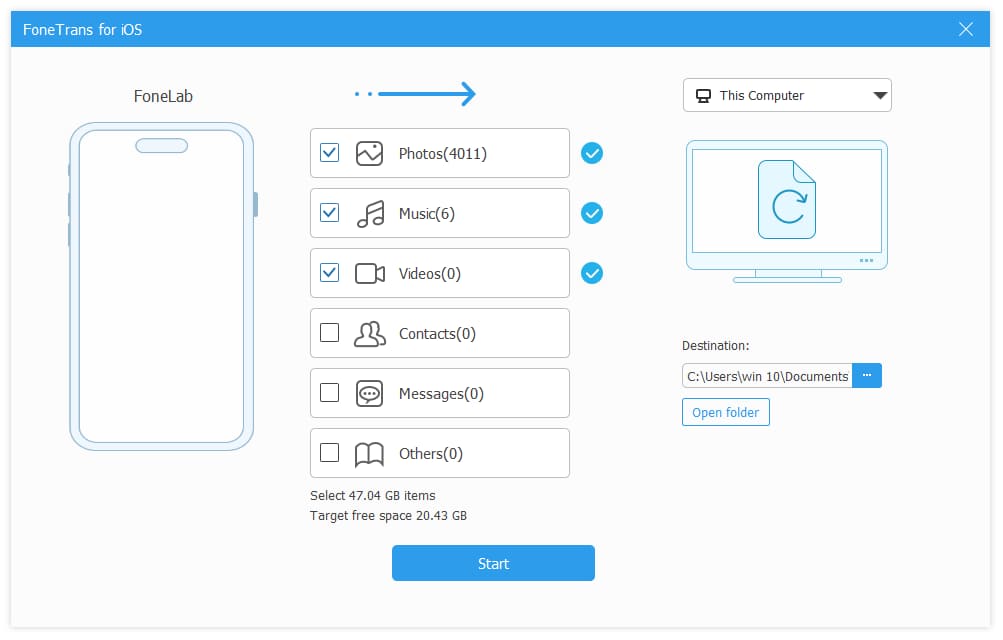Click the Contacts(0) label
This screenshot has width=1003, height=640.
click(438, 334)
